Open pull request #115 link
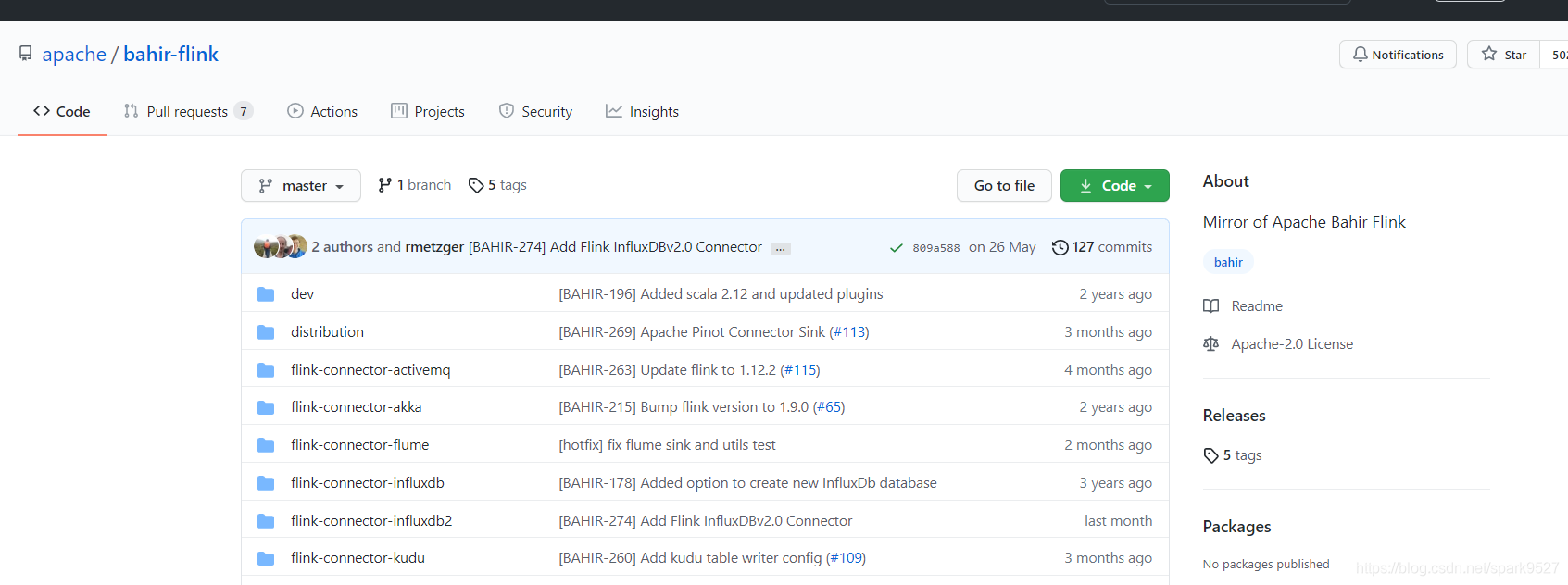1568x585 pixels. tap(800, 370)
